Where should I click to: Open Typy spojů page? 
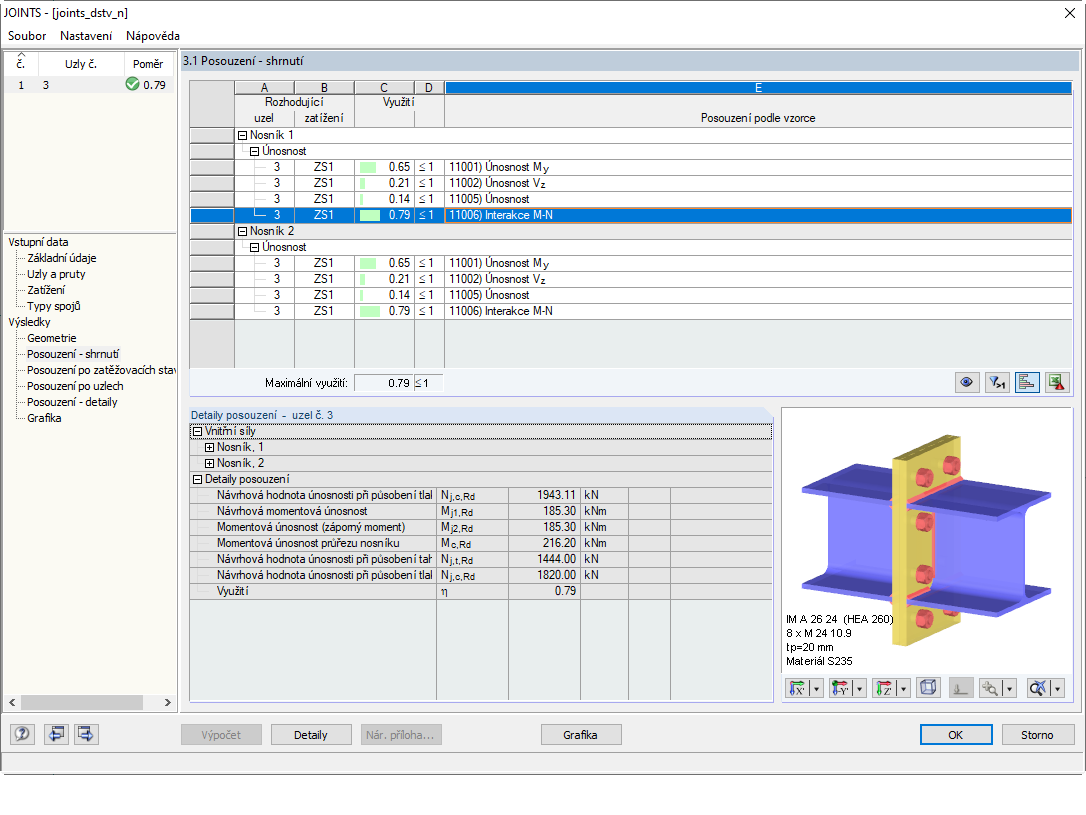pos(54,305)
